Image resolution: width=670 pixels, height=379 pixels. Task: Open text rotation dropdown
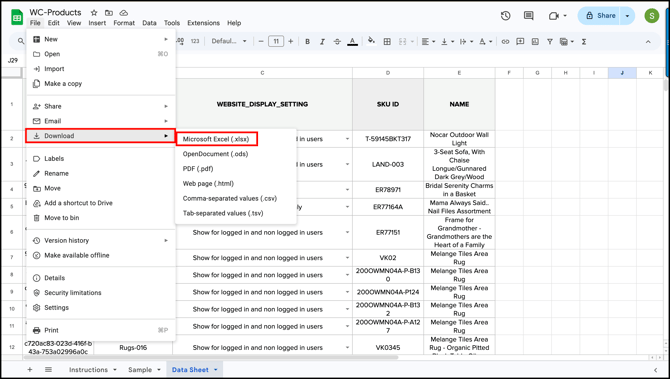pyautogui.click(x=485, y=41)
